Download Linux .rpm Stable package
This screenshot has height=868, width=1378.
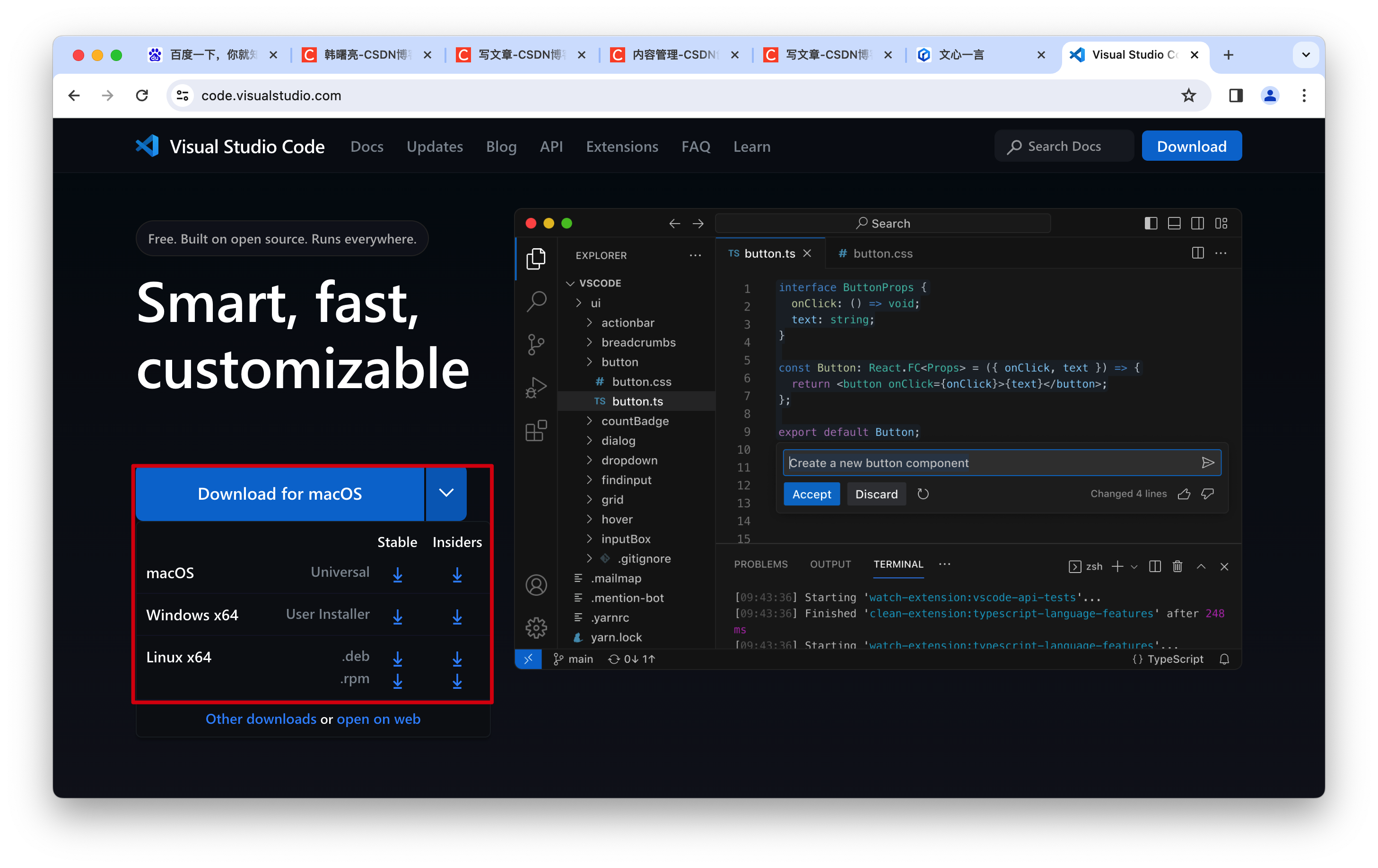(x=398, y=680)
